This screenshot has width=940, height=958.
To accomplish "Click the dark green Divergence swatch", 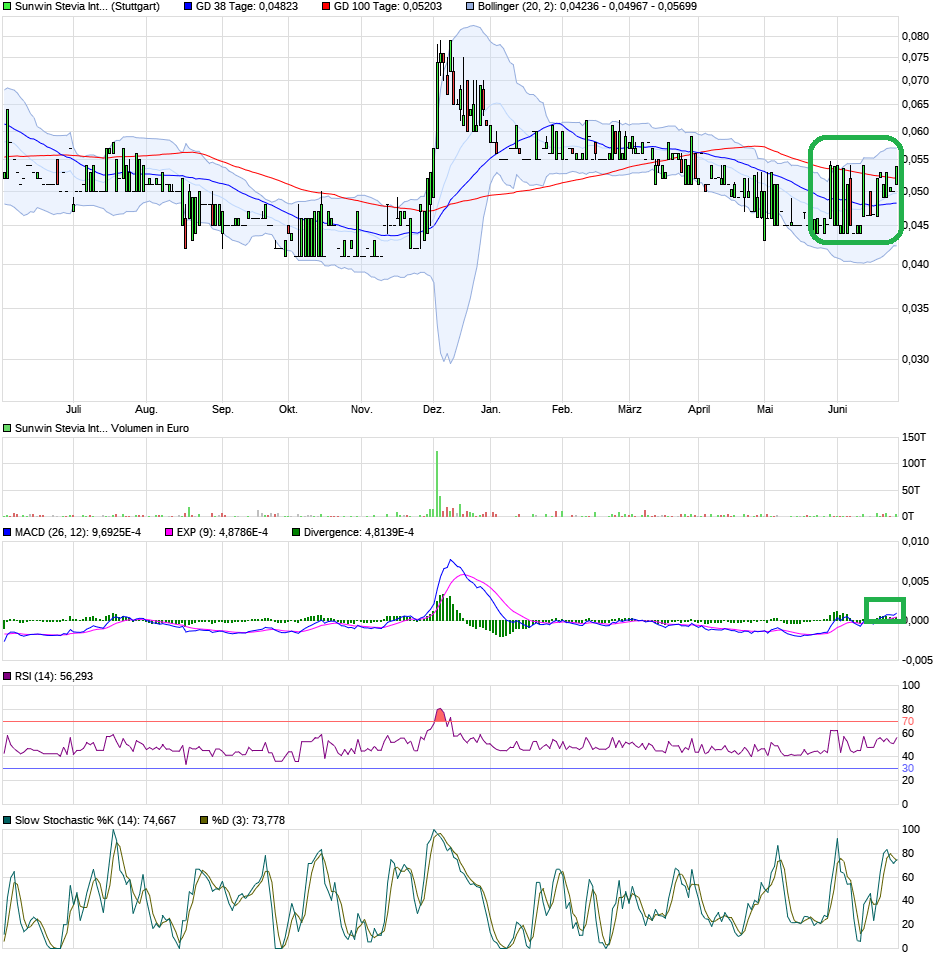I will tap(296, 533).
